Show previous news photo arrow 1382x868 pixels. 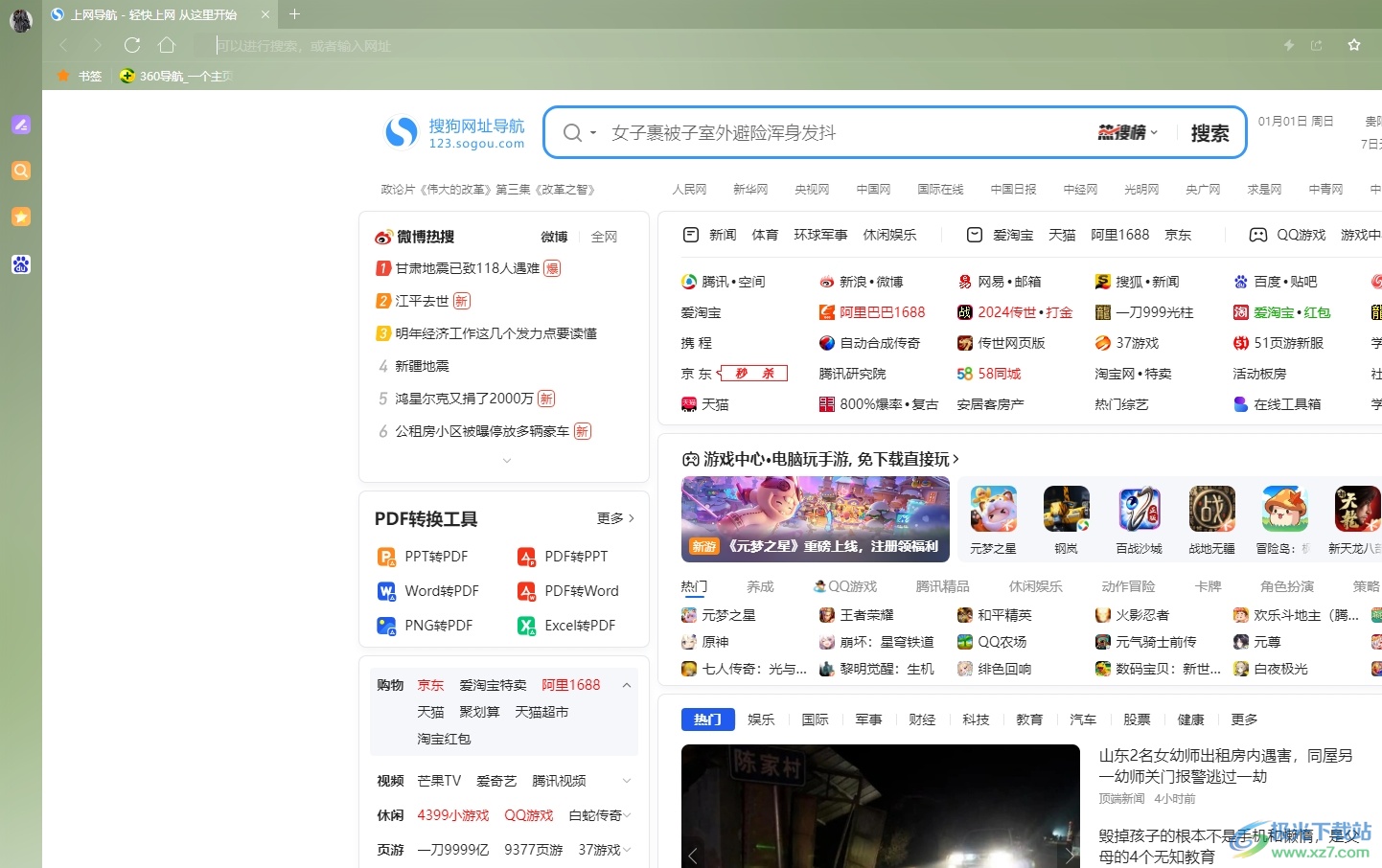pyautogui.click(x=693, y=855)
